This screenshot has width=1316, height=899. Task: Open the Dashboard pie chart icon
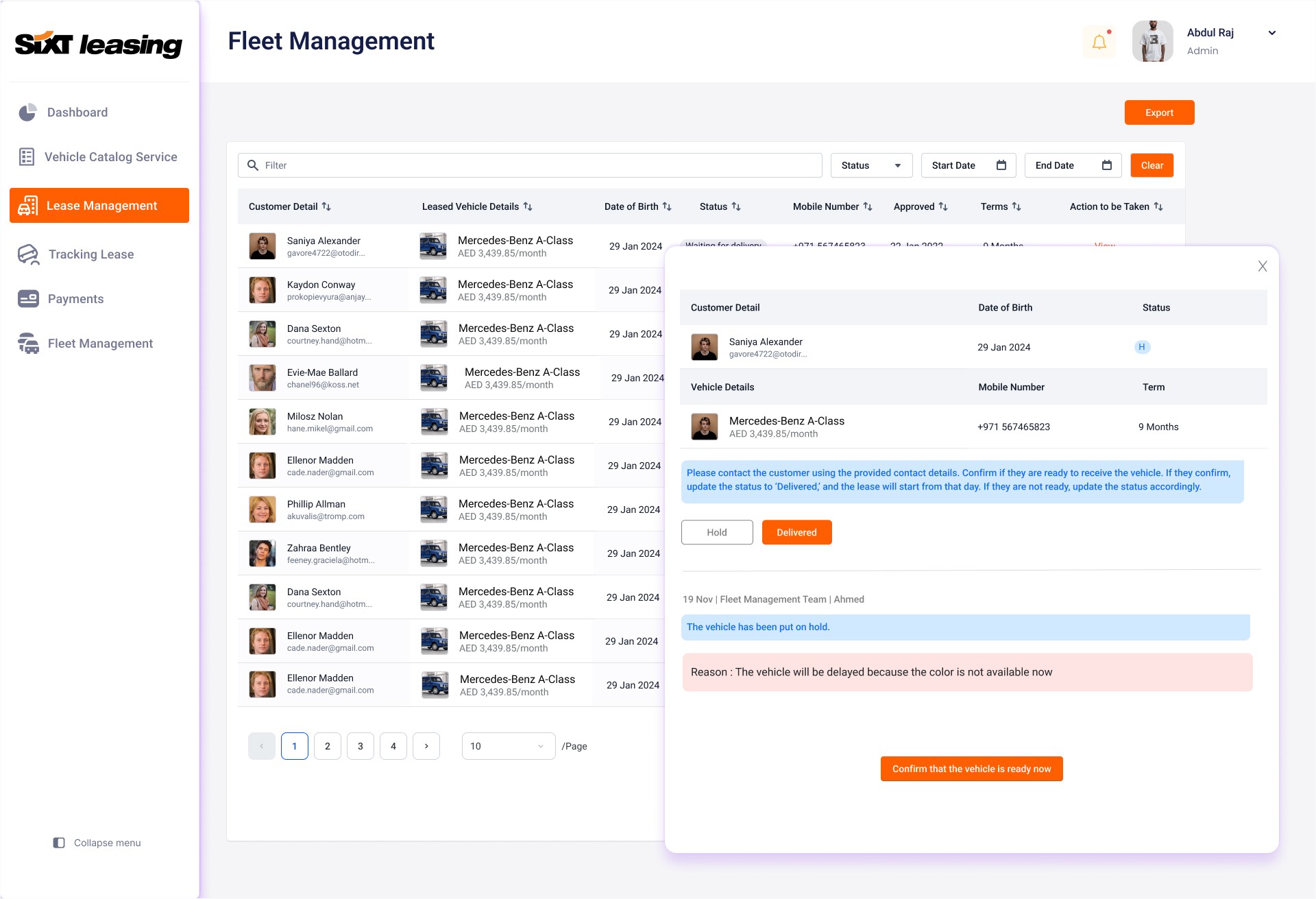27,112
